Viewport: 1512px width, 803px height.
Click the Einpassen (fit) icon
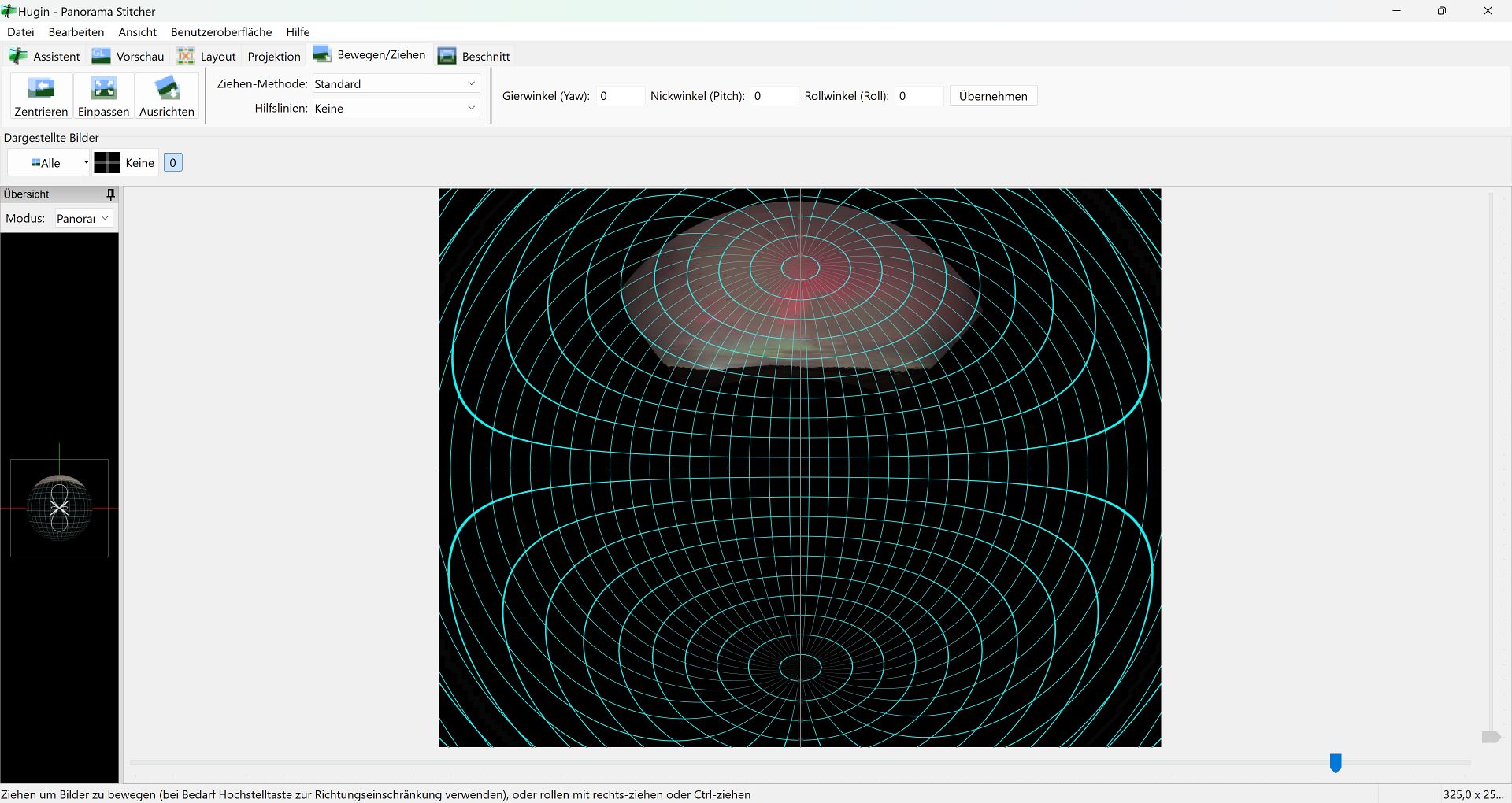pyautogui.click(x=103, y=88)
